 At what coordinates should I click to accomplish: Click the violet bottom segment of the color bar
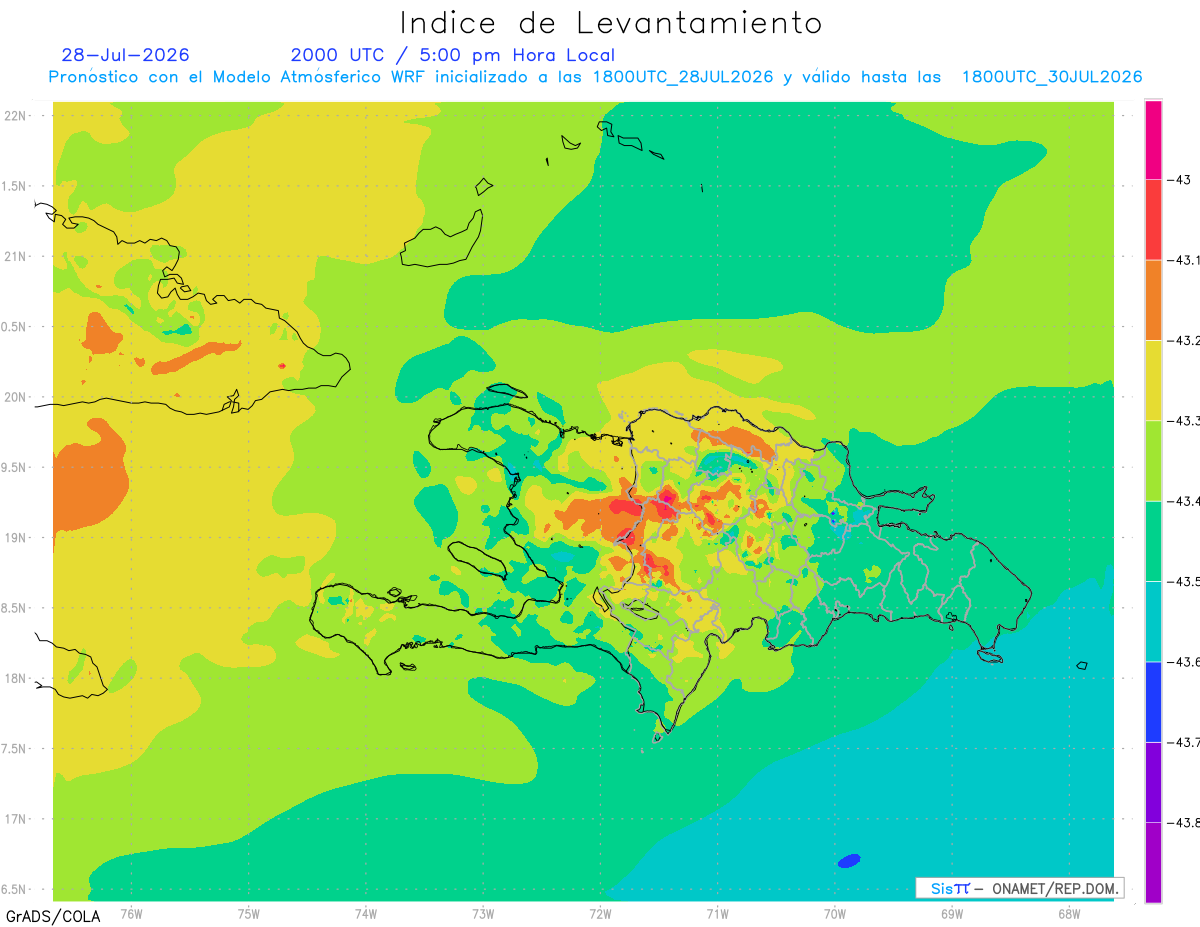(1153, 862)
